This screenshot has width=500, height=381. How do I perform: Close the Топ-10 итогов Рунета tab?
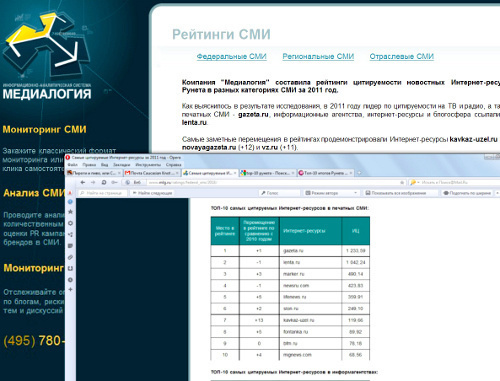point(351,173)
